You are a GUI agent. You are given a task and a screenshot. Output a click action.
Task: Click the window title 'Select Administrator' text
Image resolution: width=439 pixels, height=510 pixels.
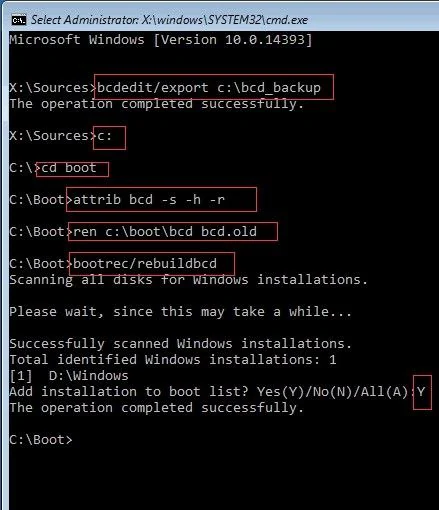84,20
